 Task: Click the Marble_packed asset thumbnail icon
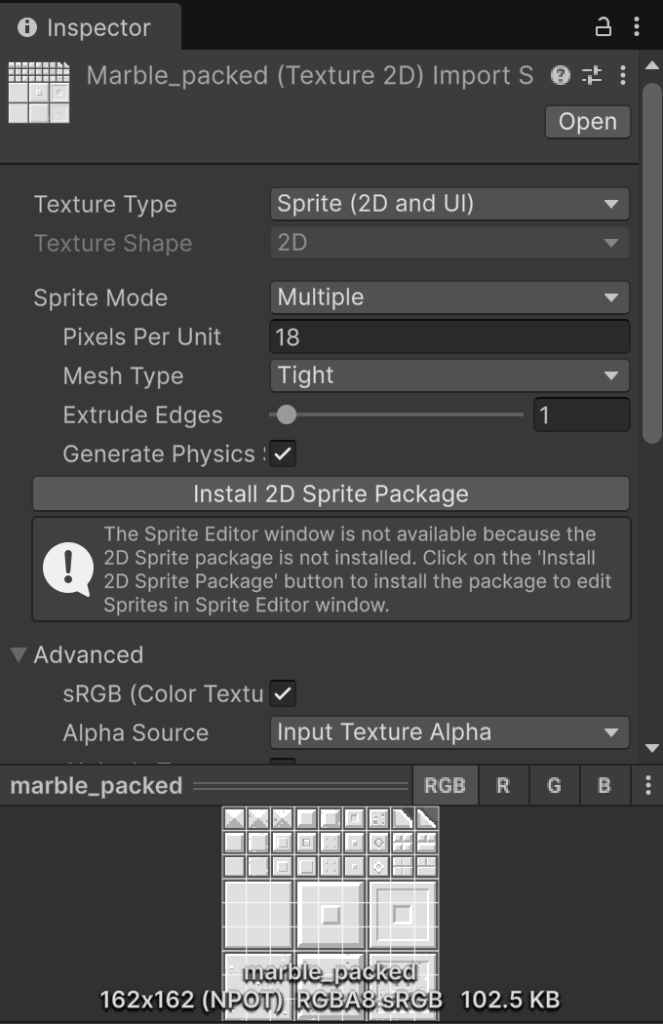point(39,92)
